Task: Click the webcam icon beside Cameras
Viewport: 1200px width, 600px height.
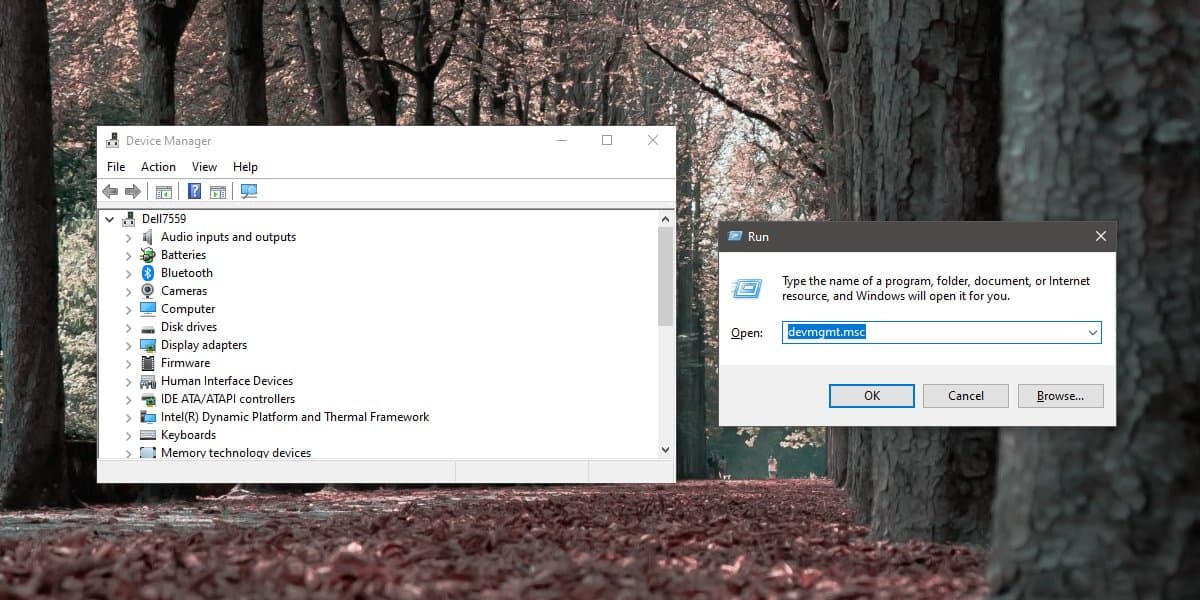Action: click(148, 291)
